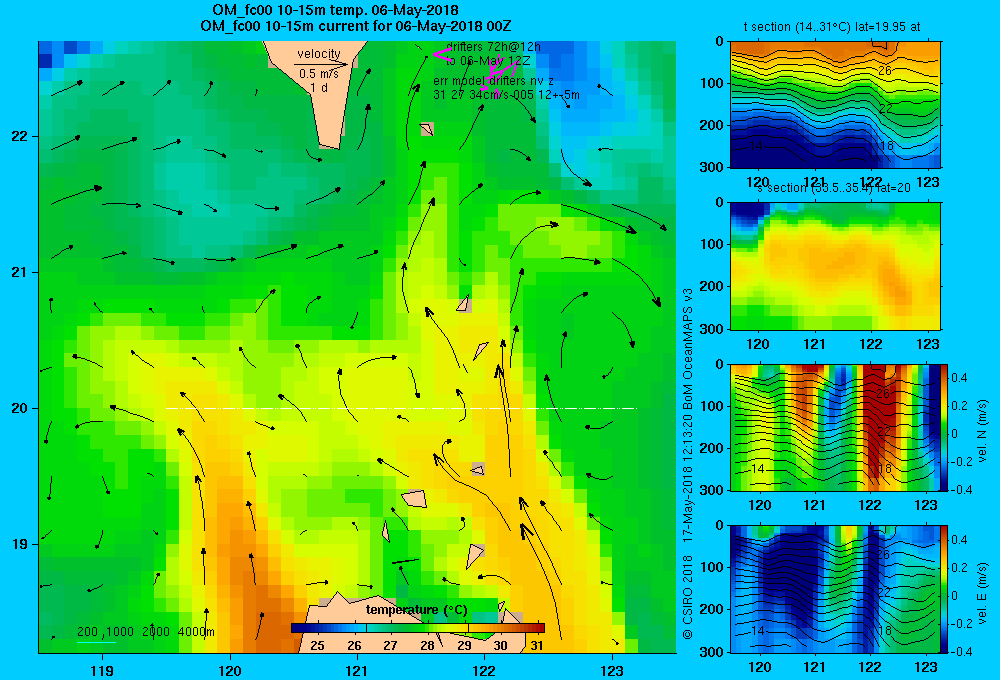The height and width of the screenshot is (680, 1000).
Task: Click the '200 1000 2000 4000m' depth legend
Action: pos(145,632)
